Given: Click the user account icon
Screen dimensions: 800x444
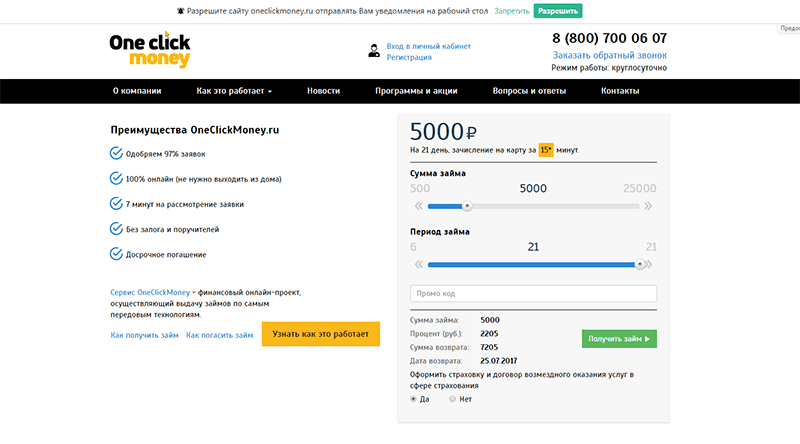Looking at the screenshot, I should (x=374, y=51).
